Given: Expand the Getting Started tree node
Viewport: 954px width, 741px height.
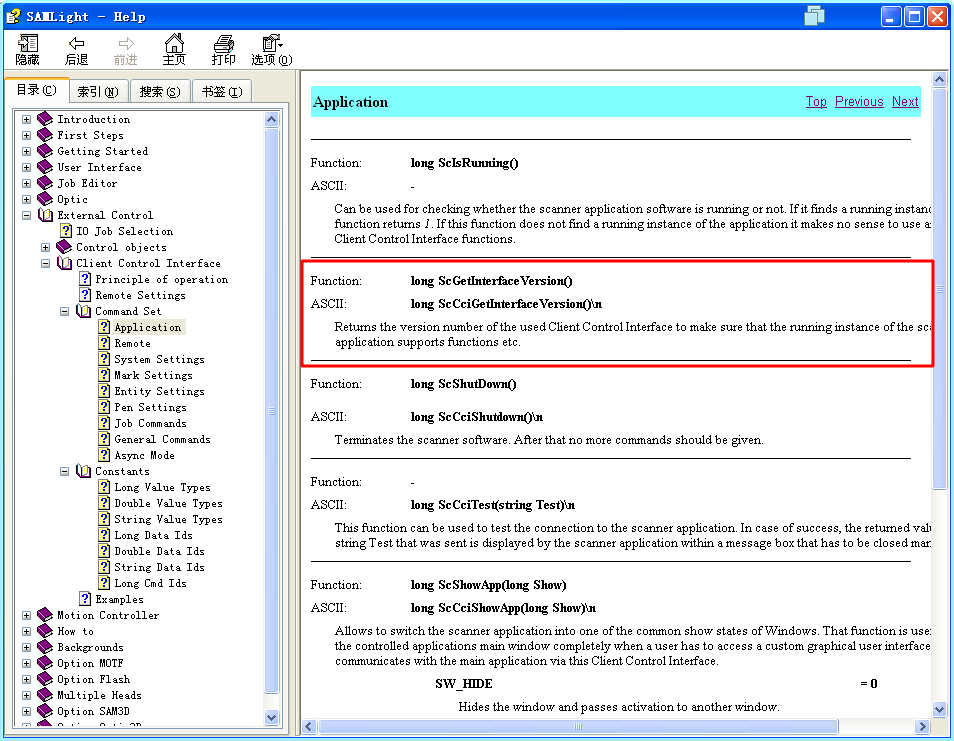Looking at the screenshot, I should [26, 151].
